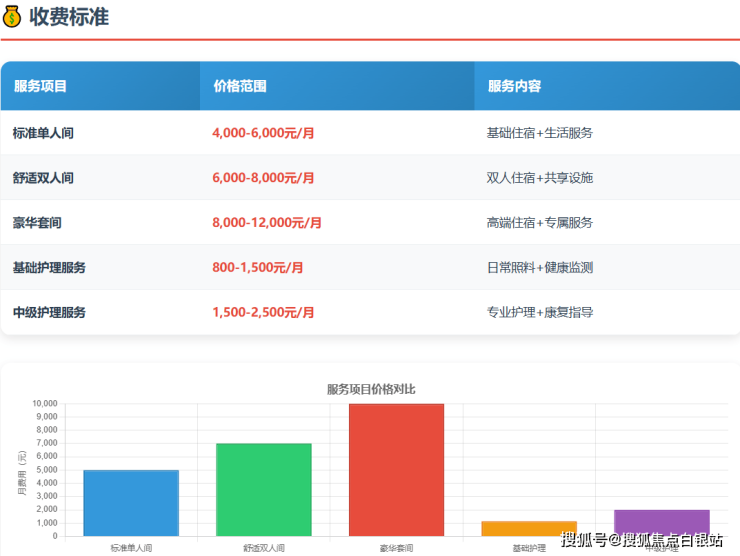
Task: Click the 收费标准 section heading
Action: coord(69,17)
